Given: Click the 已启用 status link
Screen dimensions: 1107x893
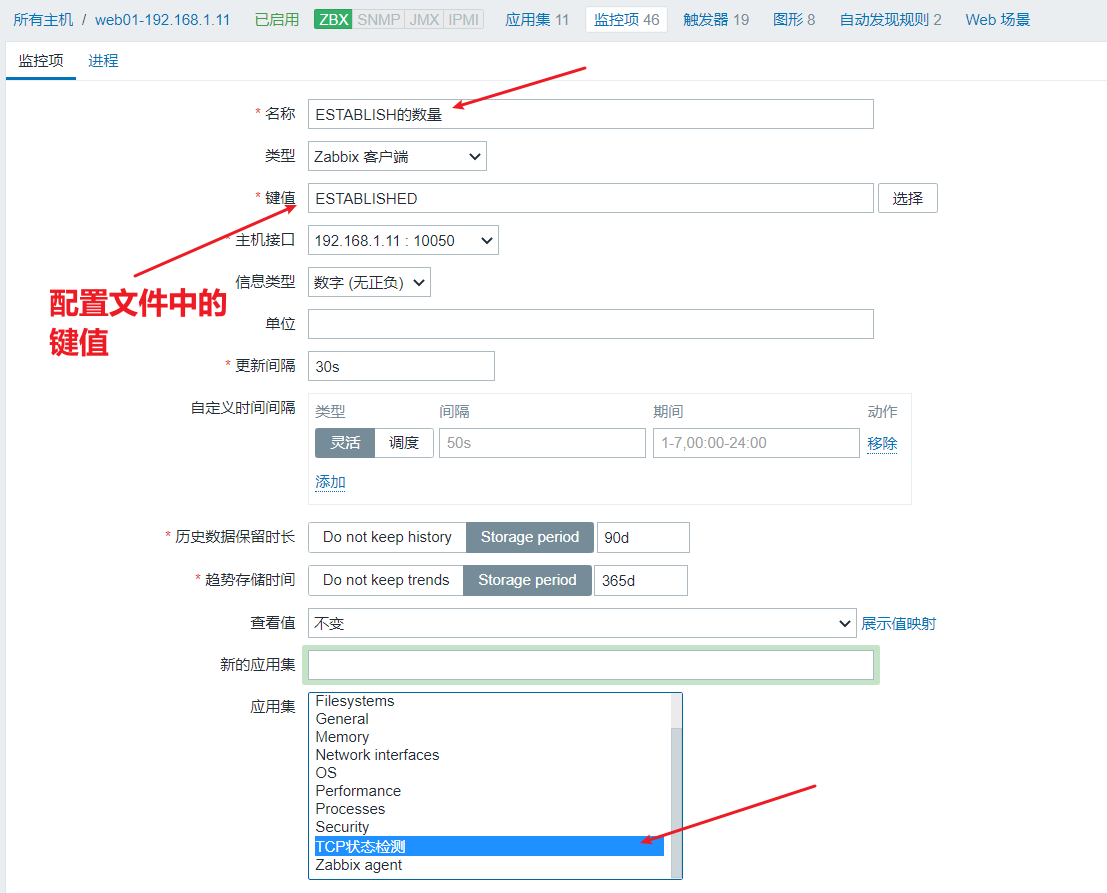Looking at the screenshot, I should [277, 20].
